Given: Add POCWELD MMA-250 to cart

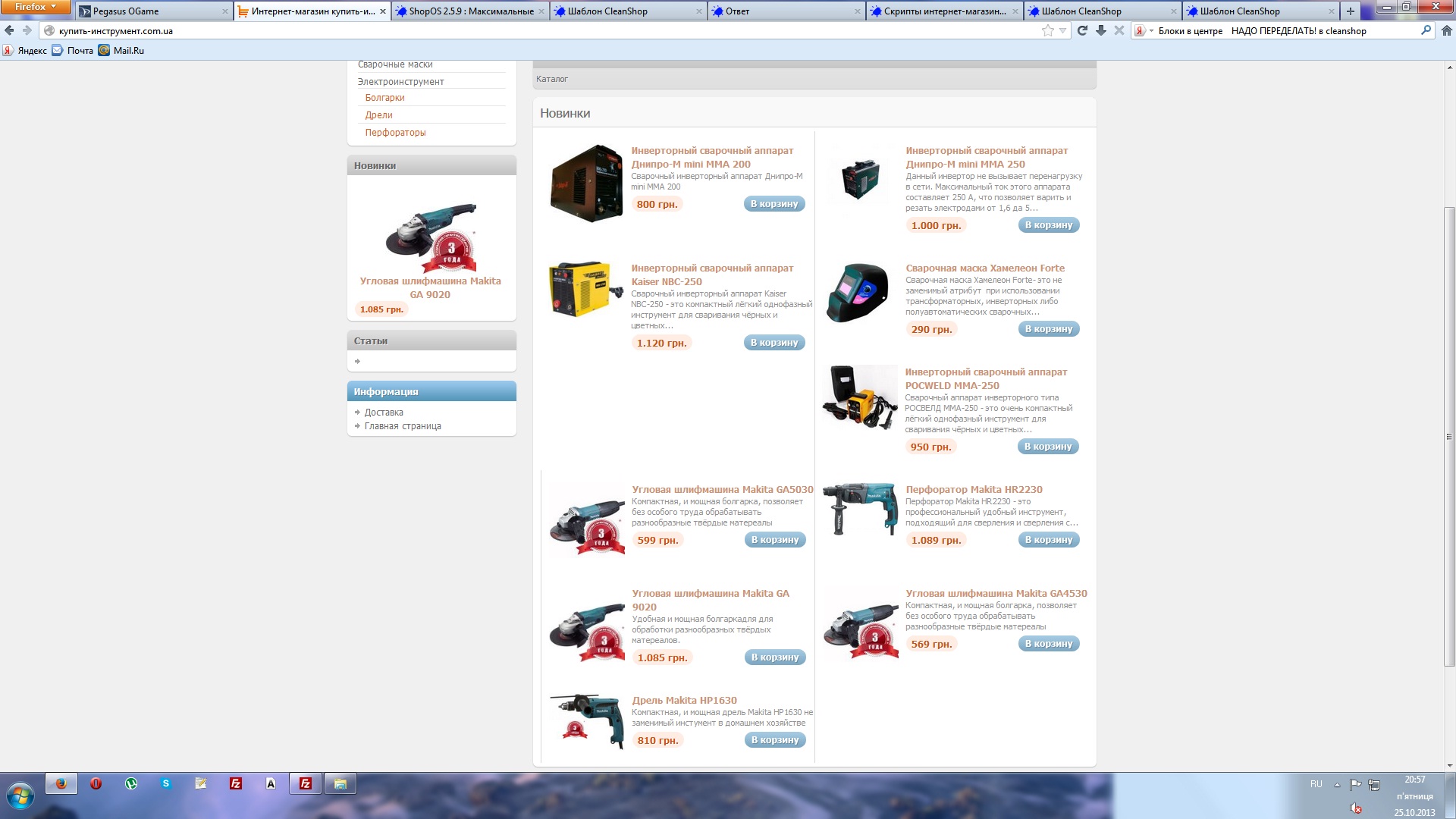Looking at the screenshot, I should point(1048,447).
